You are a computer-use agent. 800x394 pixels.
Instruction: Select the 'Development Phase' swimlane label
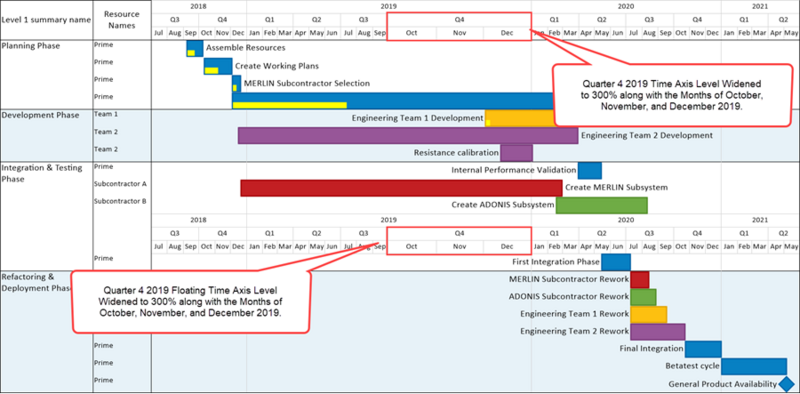coord(40,115)
